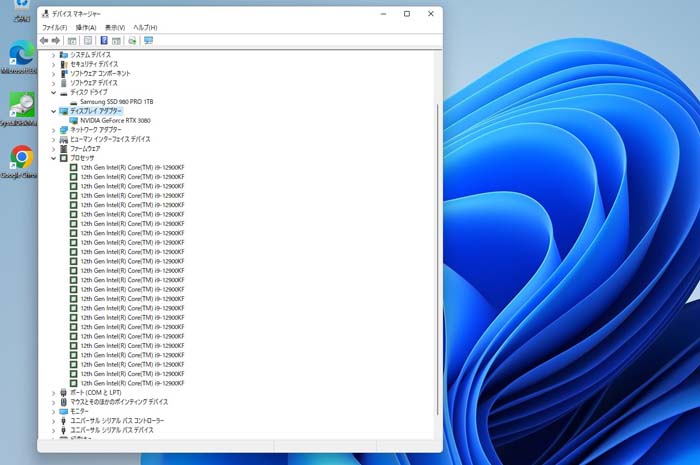The height and width of the screenshot is (465, 700).
Task: Click the システム デバイス category icon
Action: coord(63,55)
